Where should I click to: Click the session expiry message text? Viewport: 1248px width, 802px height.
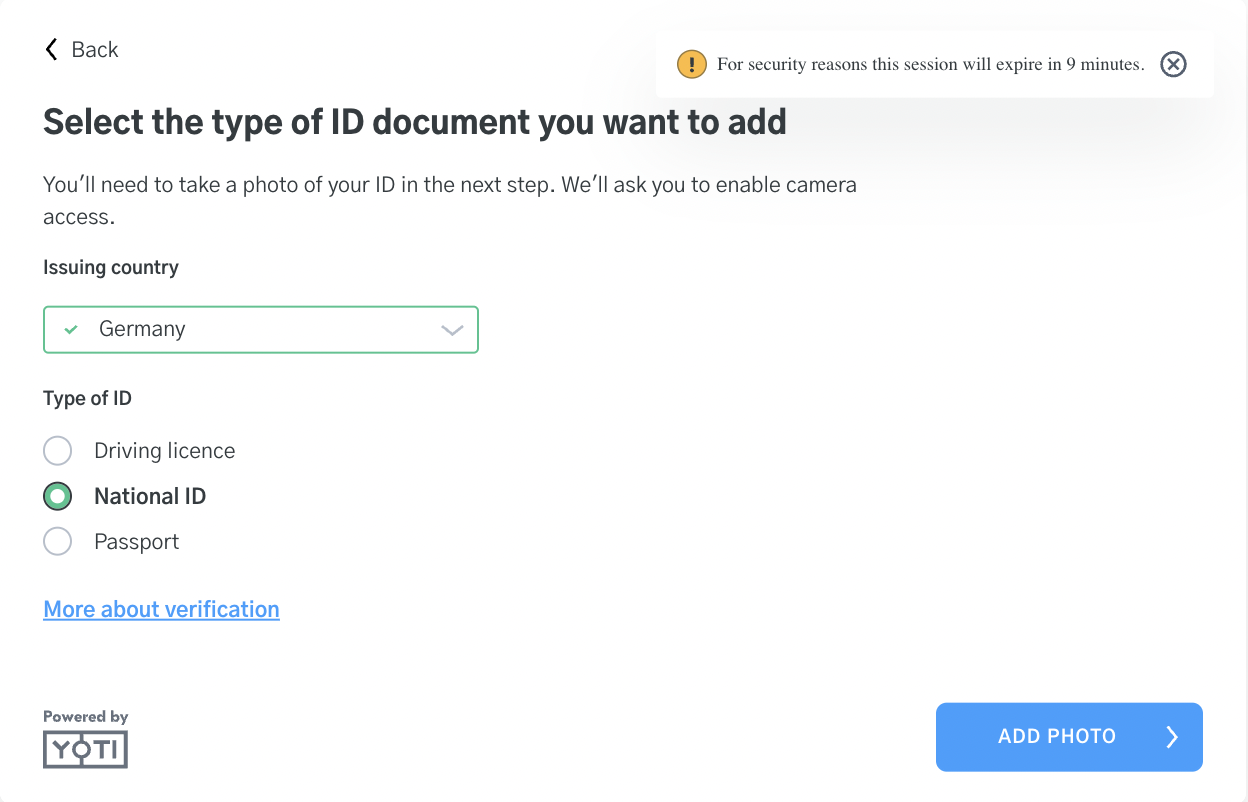930,65
